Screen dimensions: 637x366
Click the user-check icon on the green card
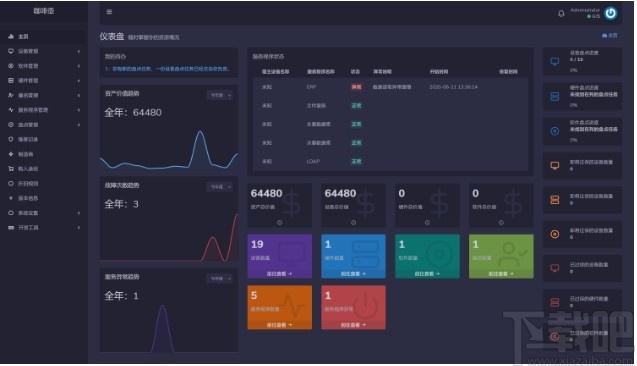pyautogui.click(x=512, y=254)
